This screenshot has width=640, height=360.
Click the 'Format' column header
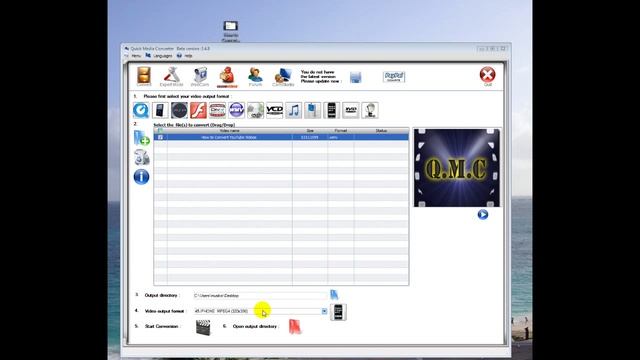[x=341, y=131]
